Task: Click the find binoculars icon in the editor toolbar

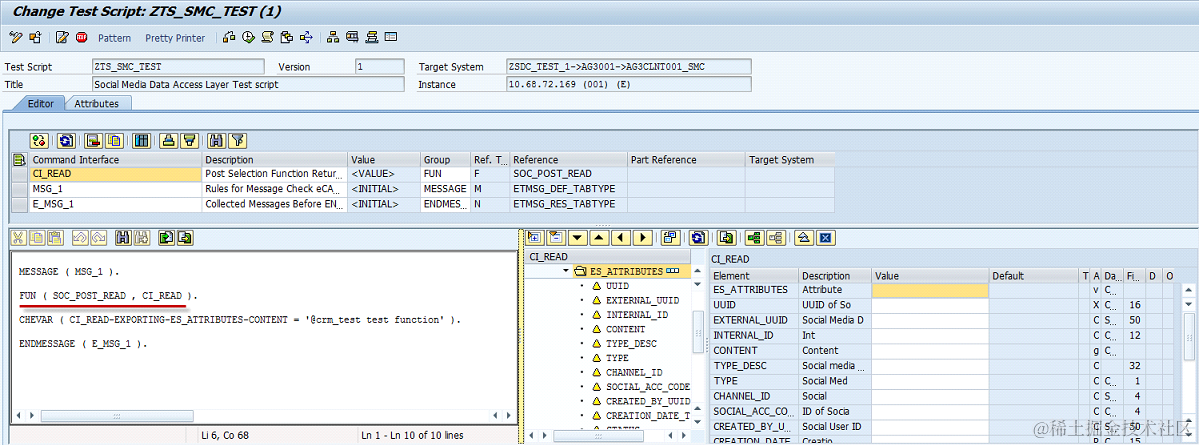Action: pyautogui.click(x=122, y=238)
